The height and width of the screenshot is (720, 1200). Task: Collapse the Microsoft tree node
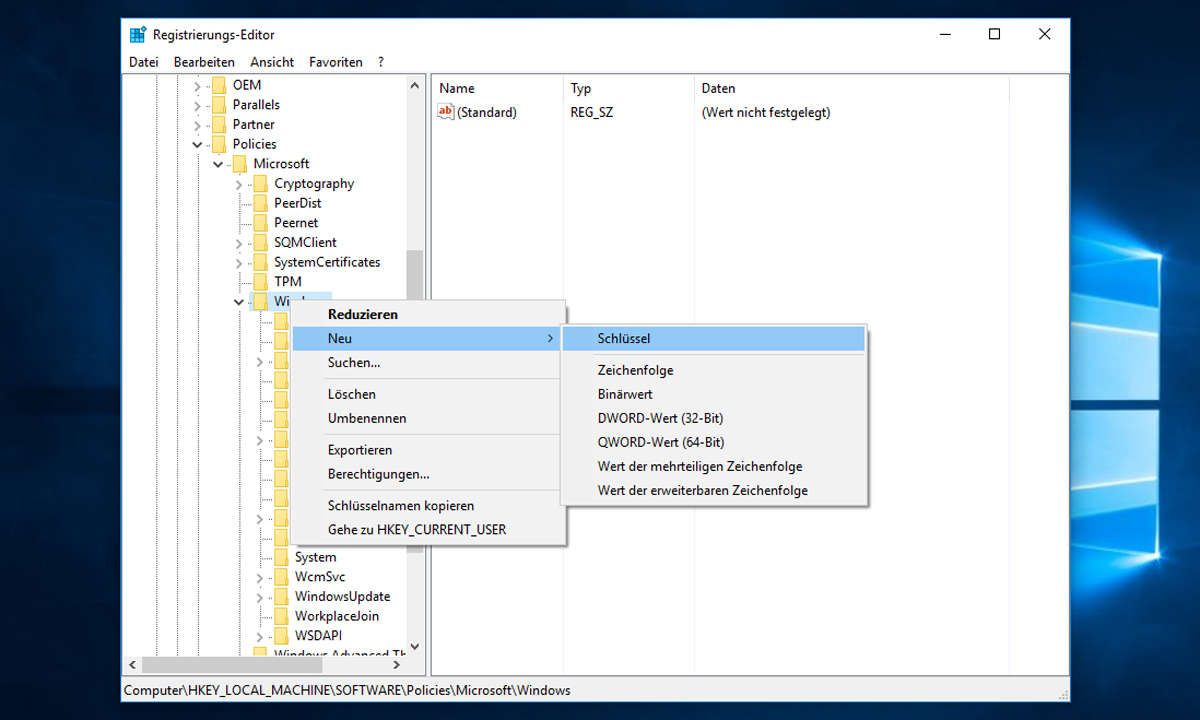pyautogui.click(x=218, y=164)
